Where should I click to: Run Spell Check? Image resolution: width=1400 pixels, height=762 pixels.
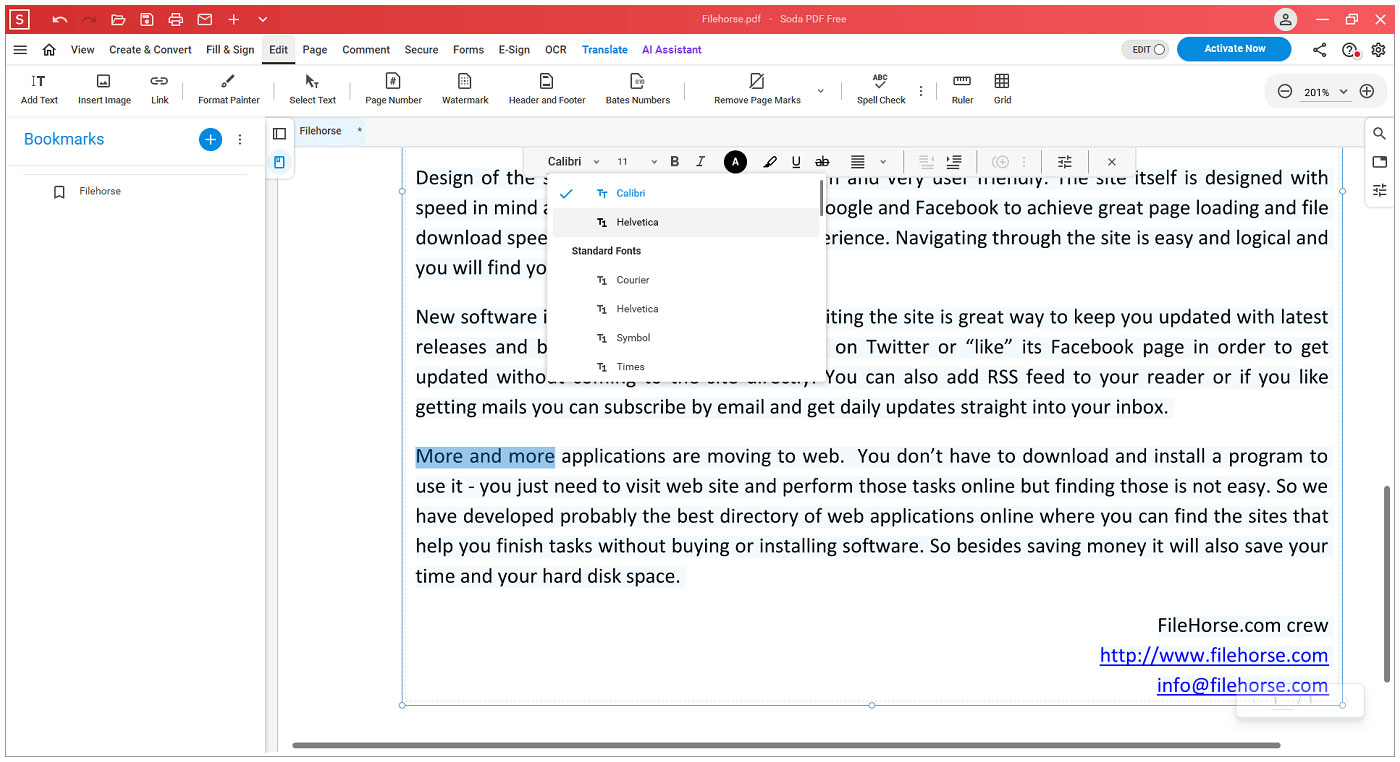[881, 88]
